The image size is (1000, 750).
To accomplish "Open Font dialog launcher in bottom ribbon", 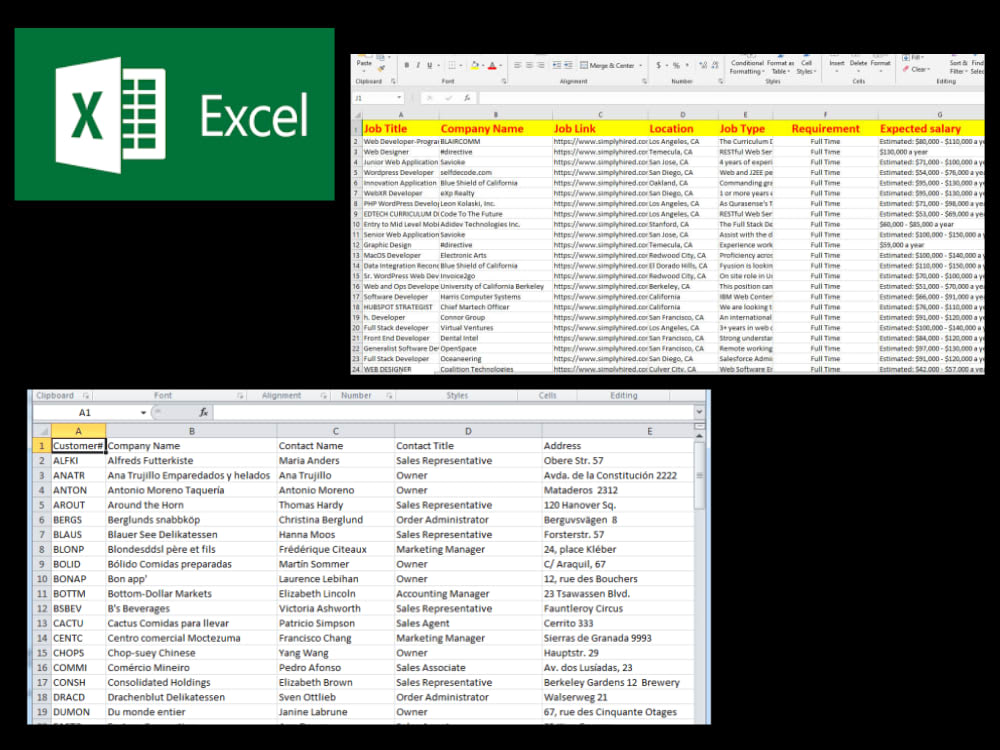I will (x=240, y=396).
